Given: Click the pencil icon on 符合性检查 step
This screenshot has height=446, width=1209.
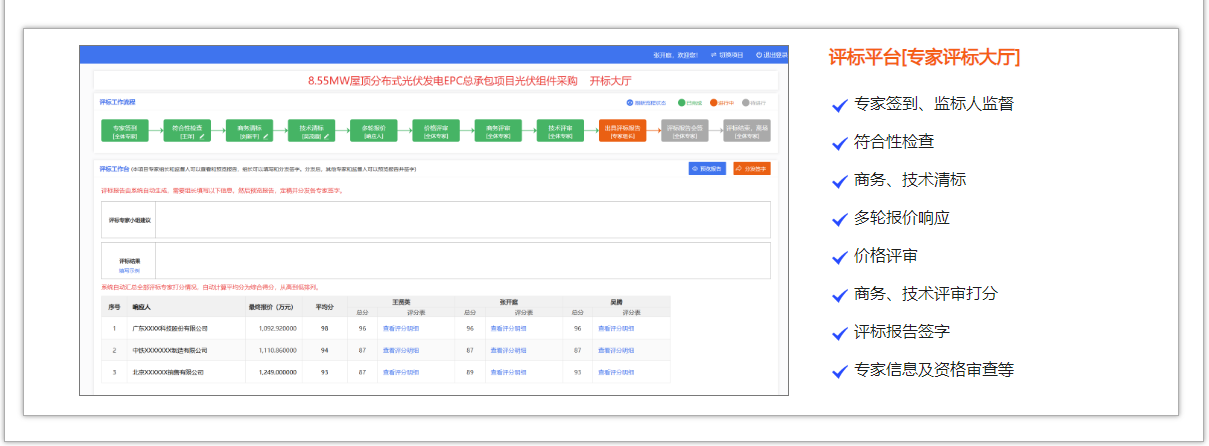Looking at the screenshot, I should [x=200, y=135].
